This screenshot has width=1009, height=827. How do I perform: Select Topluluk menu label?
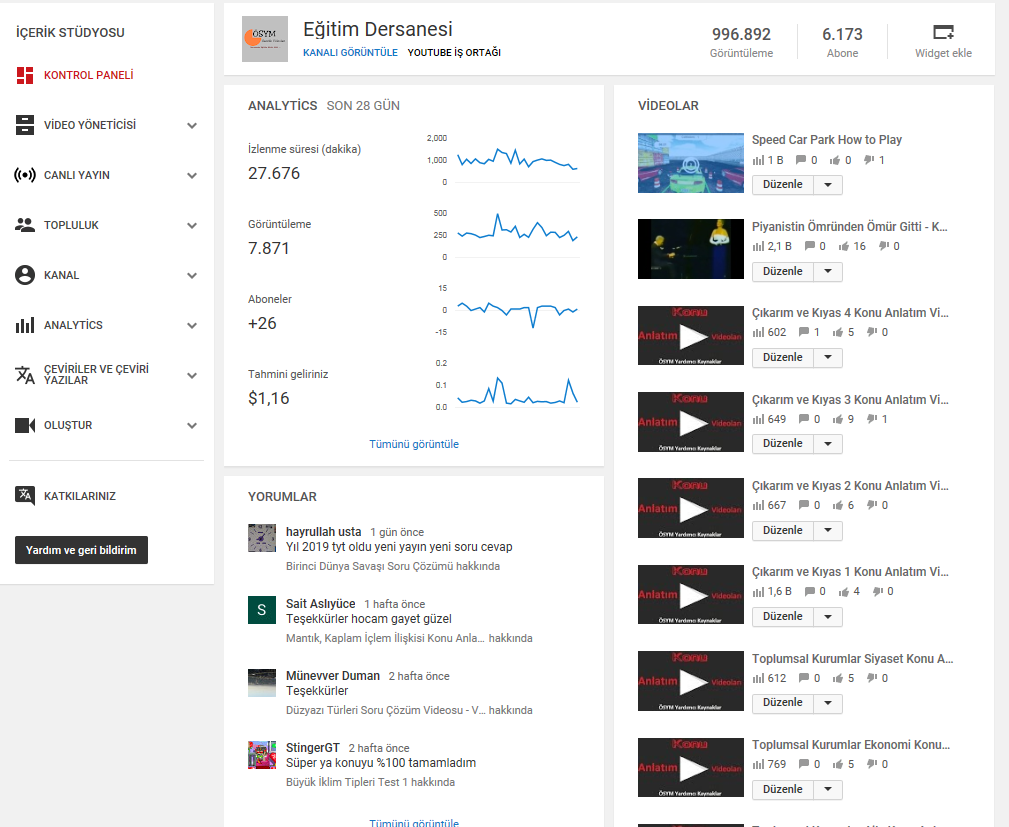point(71,225)
